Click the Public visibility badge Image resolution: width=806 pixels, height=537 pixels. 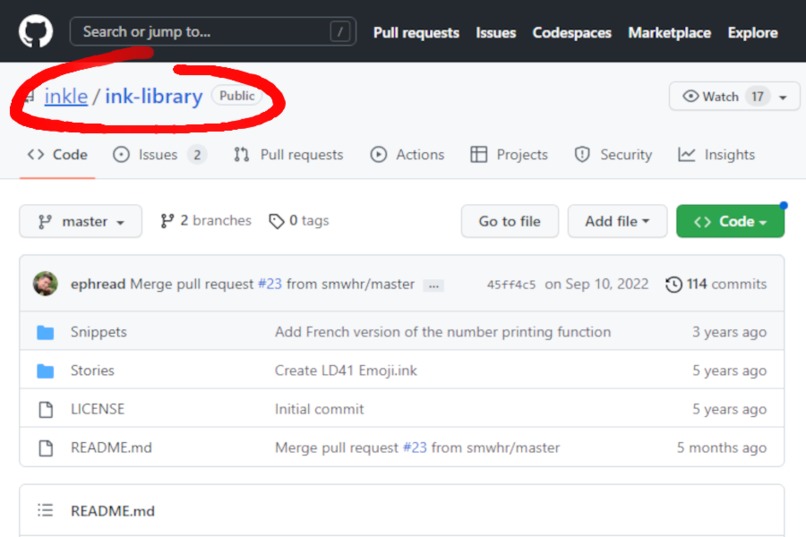click(x=237, y=96)
